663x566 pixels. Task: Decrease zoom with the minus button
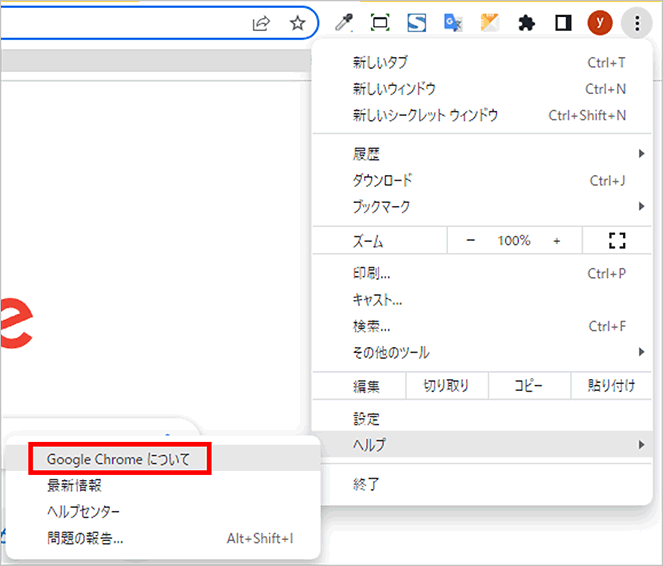click(471, 241)
